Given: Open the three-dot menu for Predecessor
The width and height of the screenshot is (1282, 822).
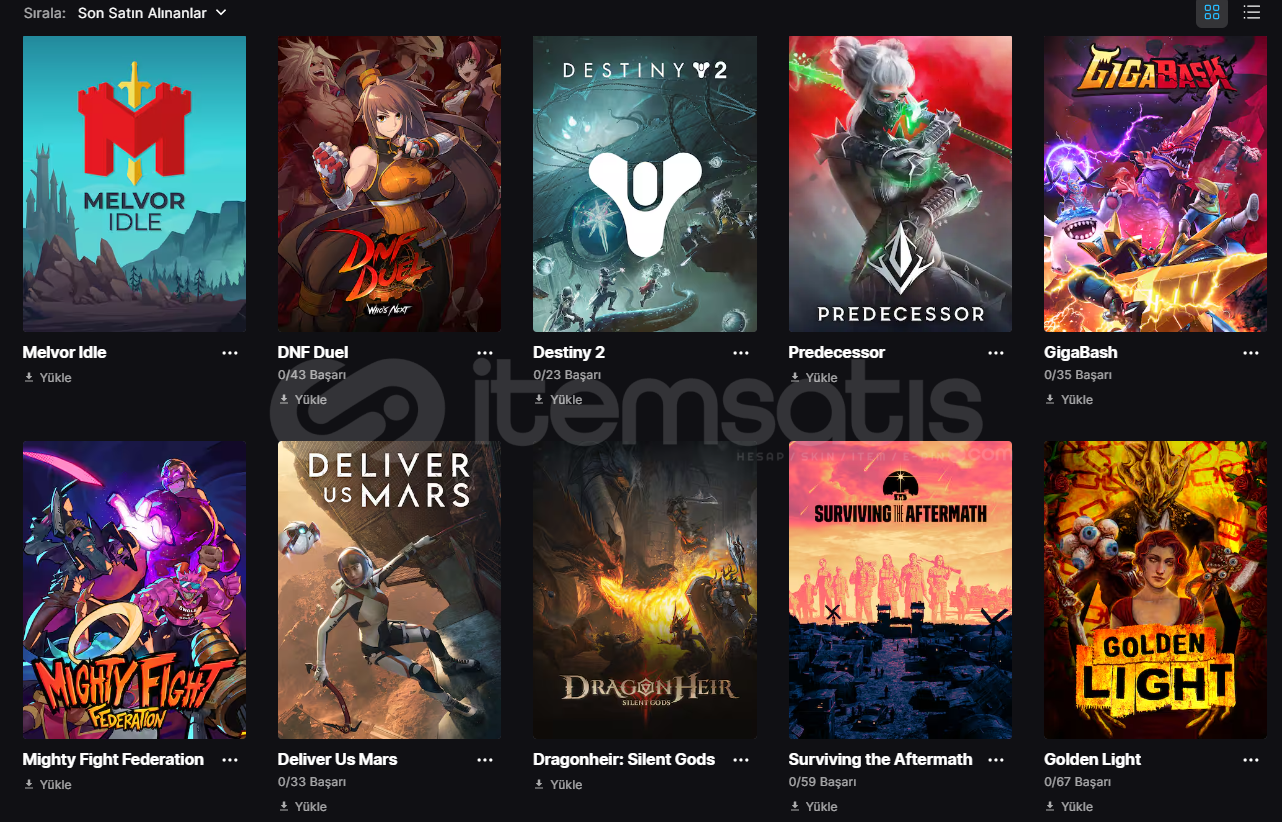Looking at the screenshot, I should (996, 353).
